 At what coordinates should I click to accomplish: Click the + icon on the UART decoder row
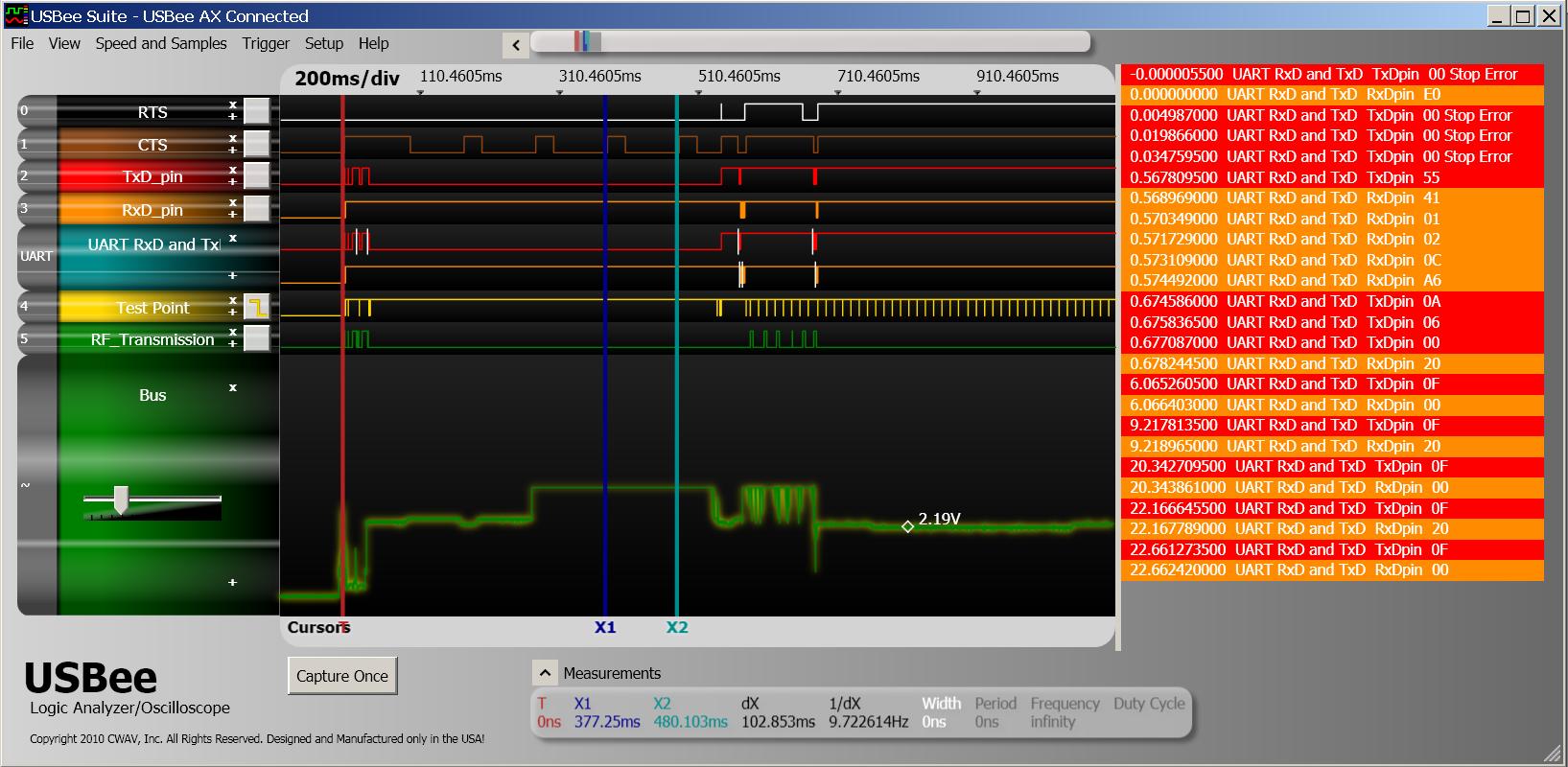tap(232, 276)
